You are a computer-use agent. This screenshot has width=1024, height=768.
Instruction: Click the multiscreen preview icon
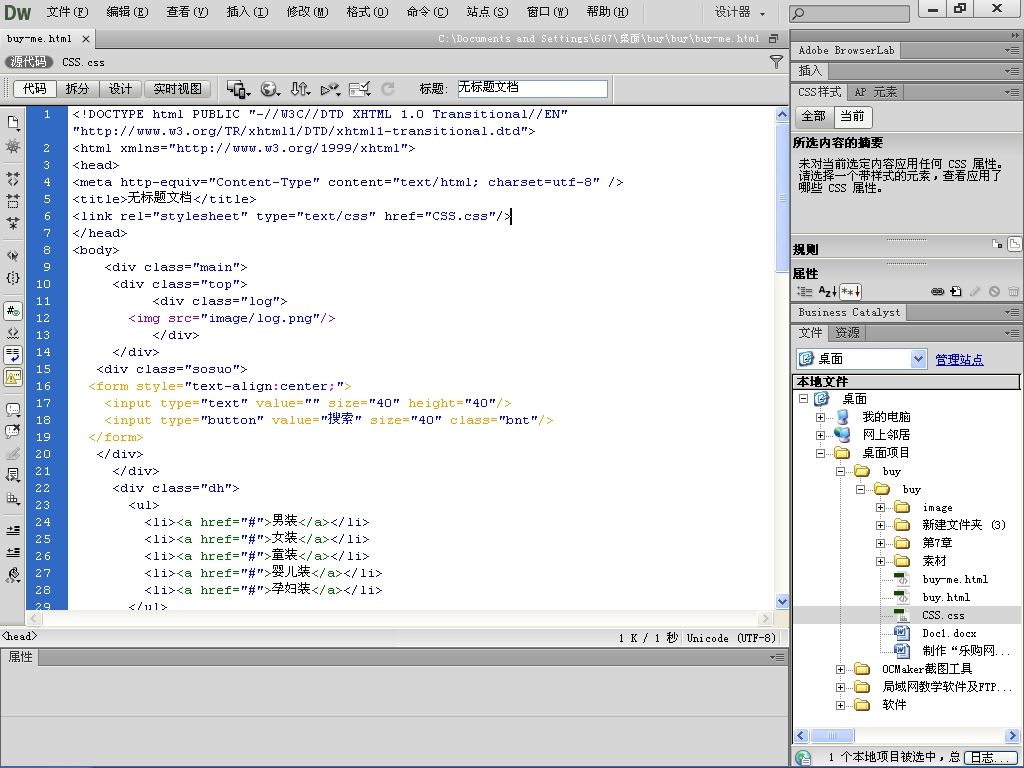tap(238, 89)
